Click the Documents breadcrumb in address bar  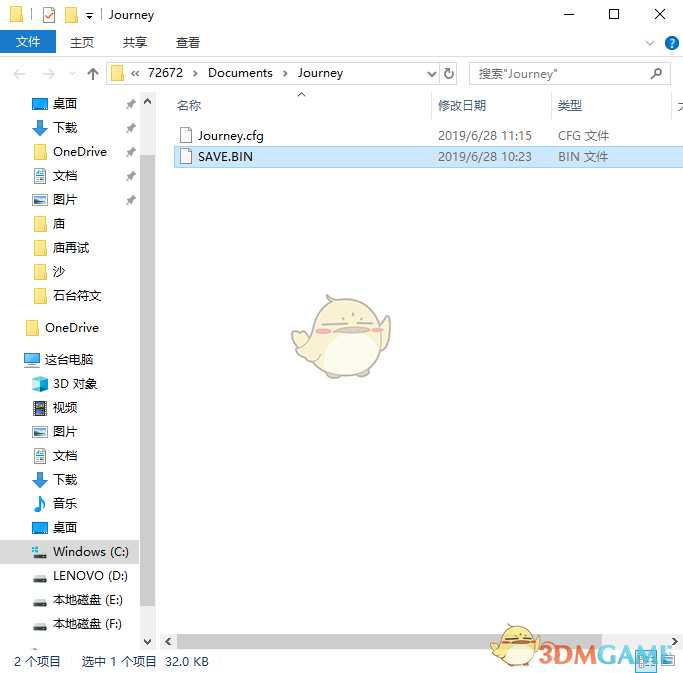(x=240, y=73)
